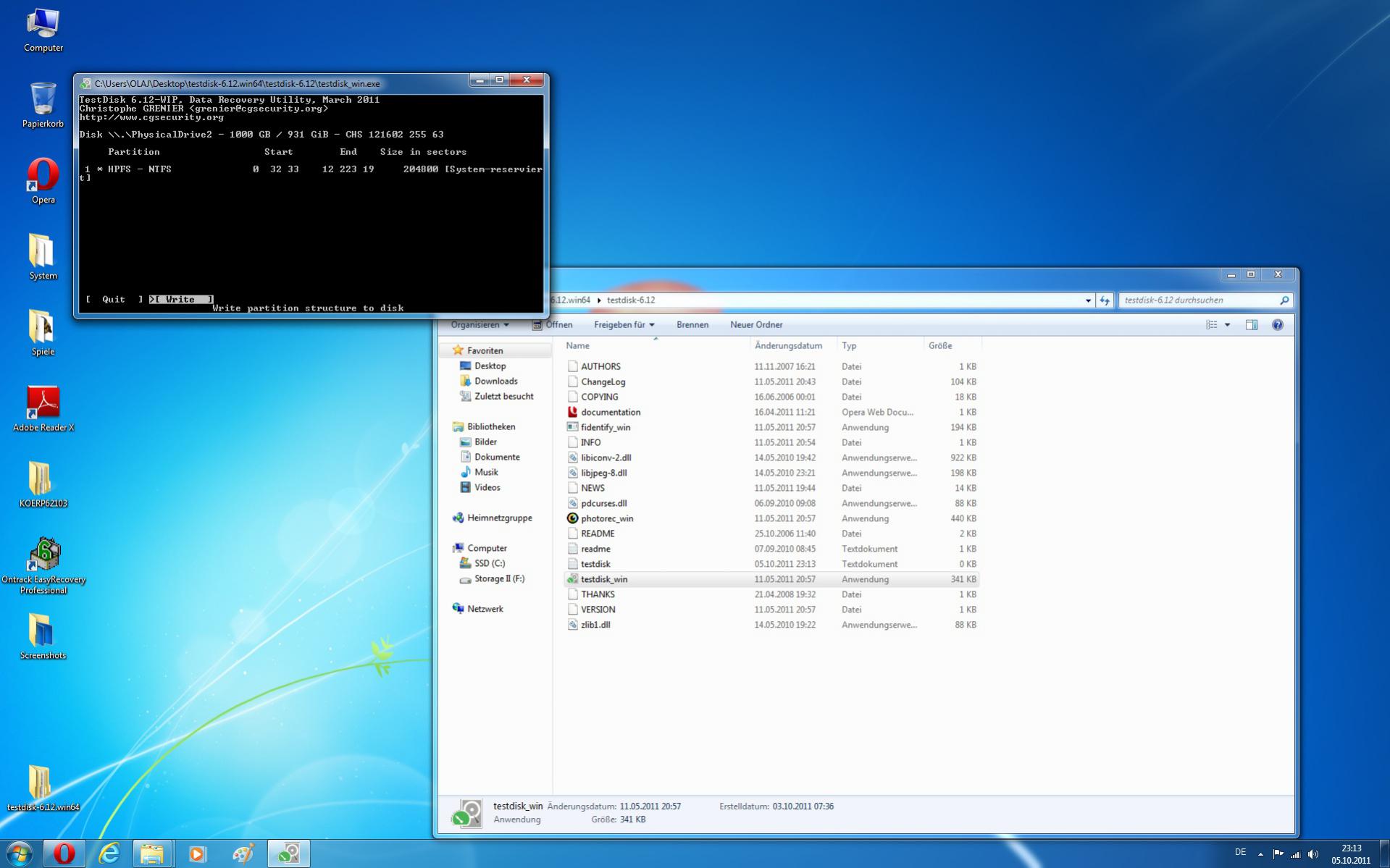
Task: Open the Windows Start menu
Action: click(20, 854)
